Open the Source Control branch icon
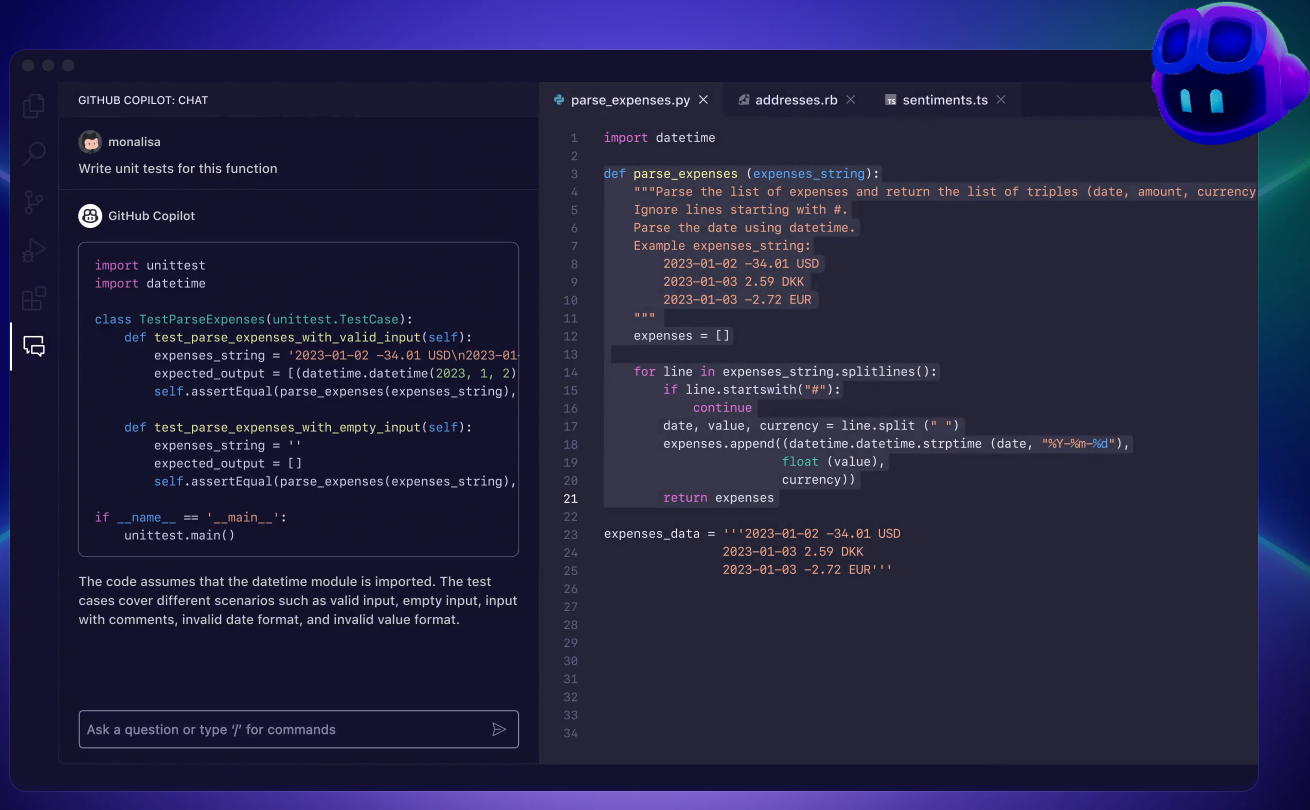This screenshot has width=1310, height=810. [34, 202]
